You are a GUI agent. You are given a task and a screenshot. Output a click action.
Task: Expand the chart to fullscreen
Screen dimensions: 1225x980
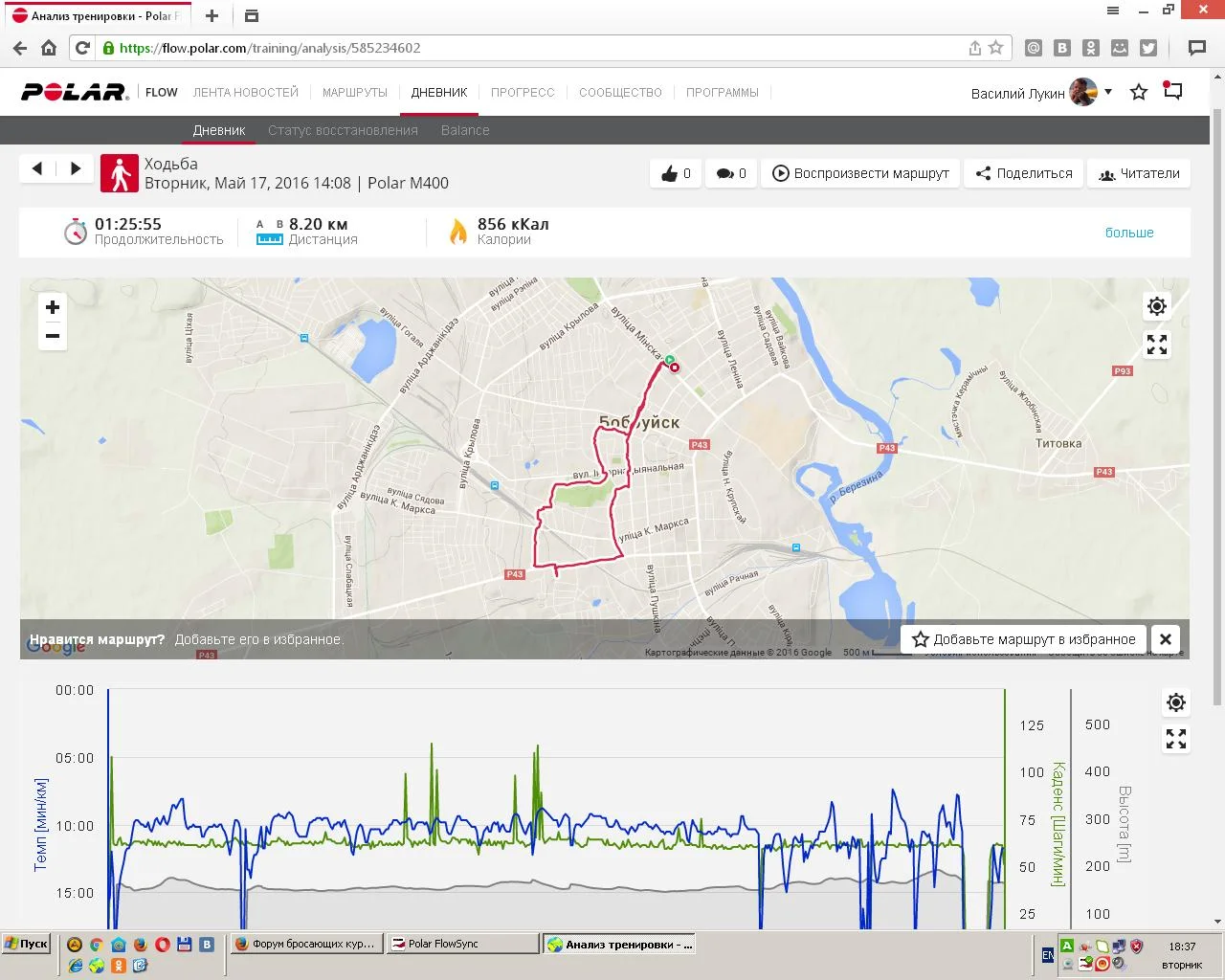[1176, 739]
